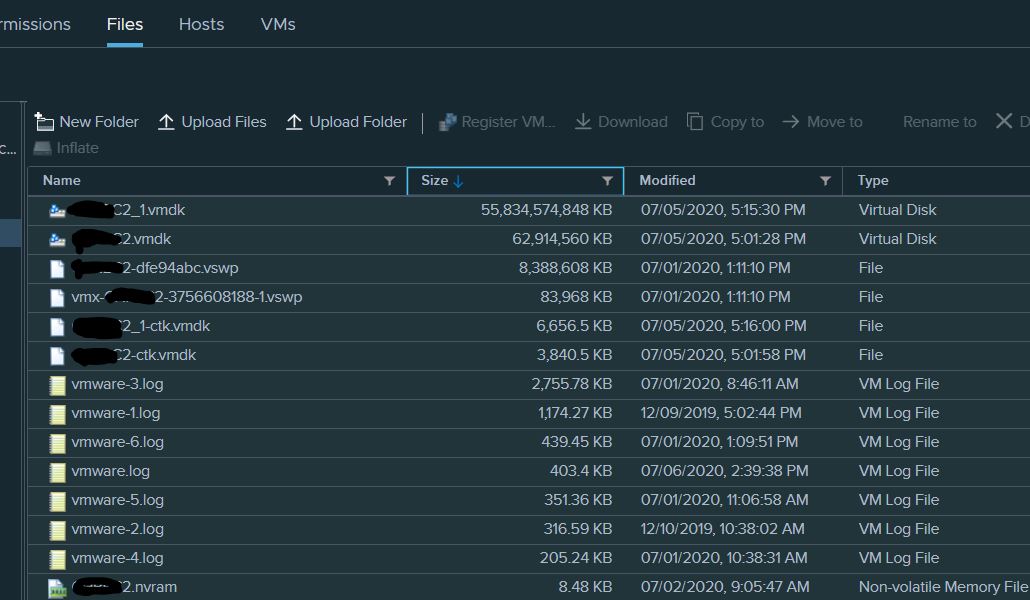Click the Move to icon

pyautogui.click(x=789, y=121)
